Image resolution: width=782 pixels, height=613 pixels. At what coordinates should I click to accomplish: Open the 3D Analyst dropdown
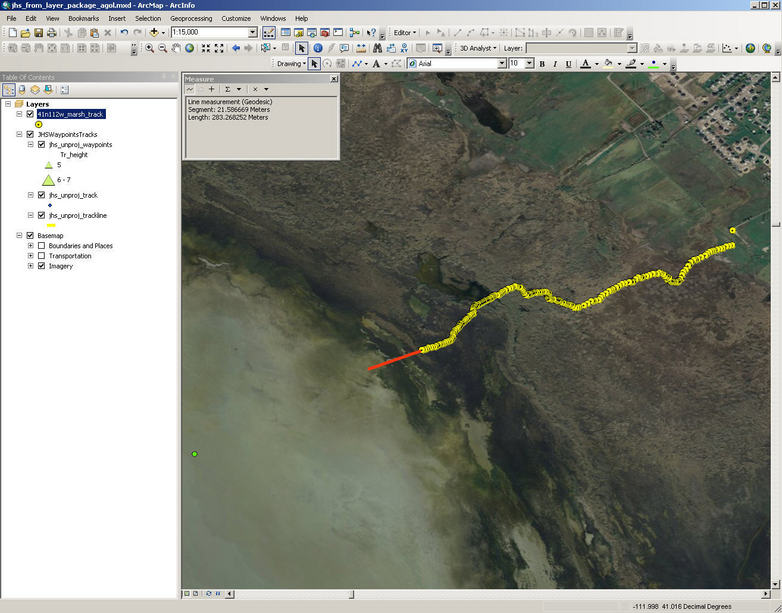click(x=478, y=48)
